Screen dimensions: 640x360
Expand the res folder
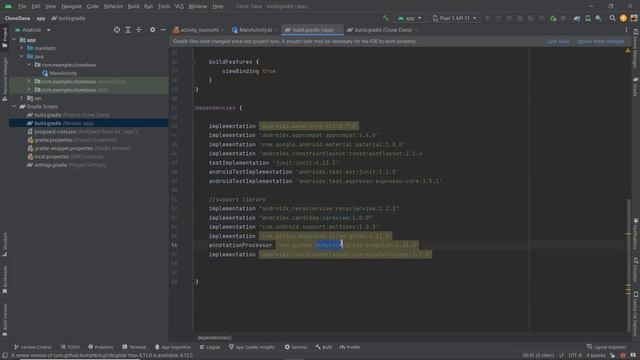(x=22, y=98)
